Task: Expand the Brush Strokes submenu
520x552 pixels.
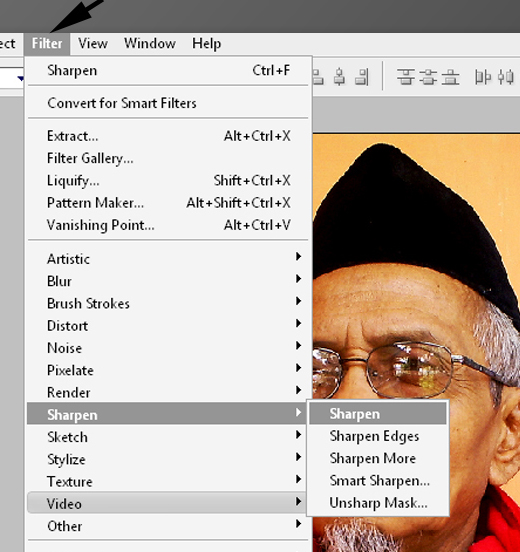Action: (168, 303)
